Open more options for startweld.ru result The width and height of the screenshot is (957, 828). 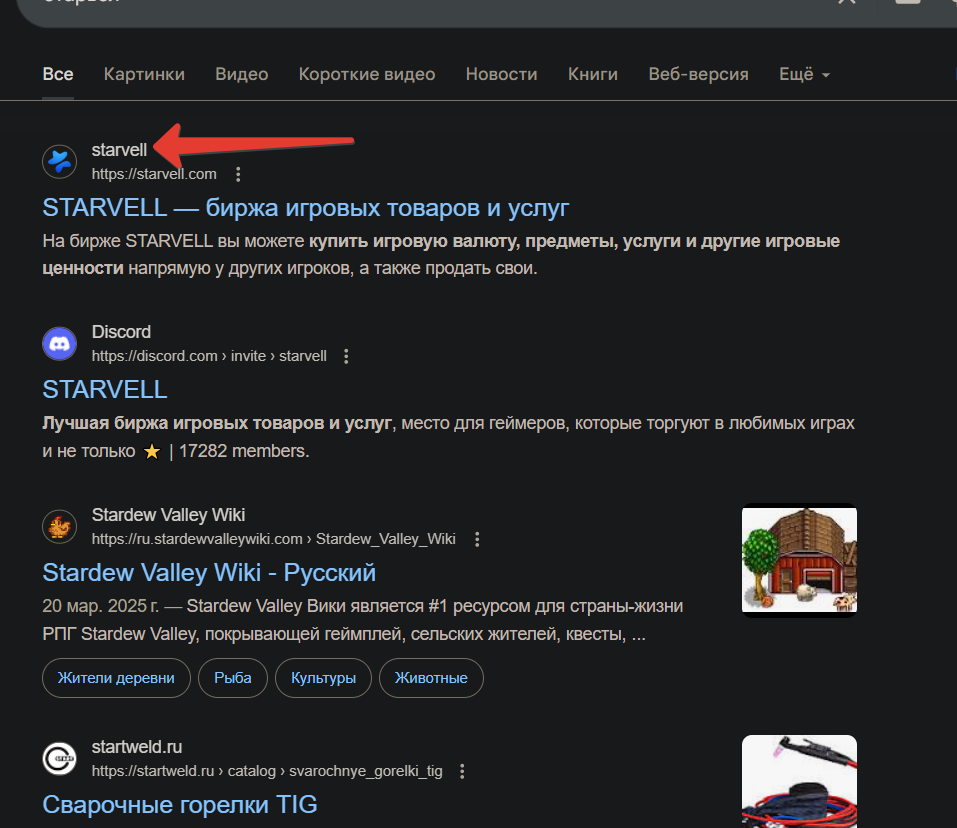point(462,771)
